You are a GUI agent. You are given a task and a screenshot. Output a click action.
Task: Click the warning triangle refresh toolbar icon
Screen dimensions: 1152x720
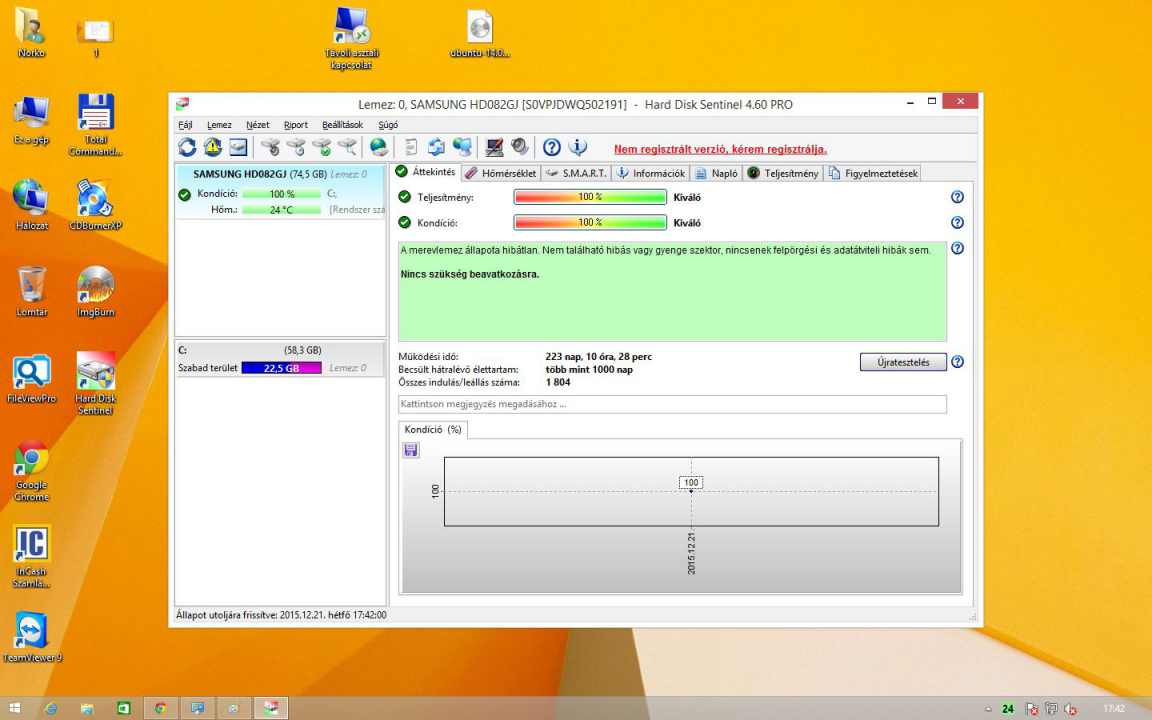point(212,148)
